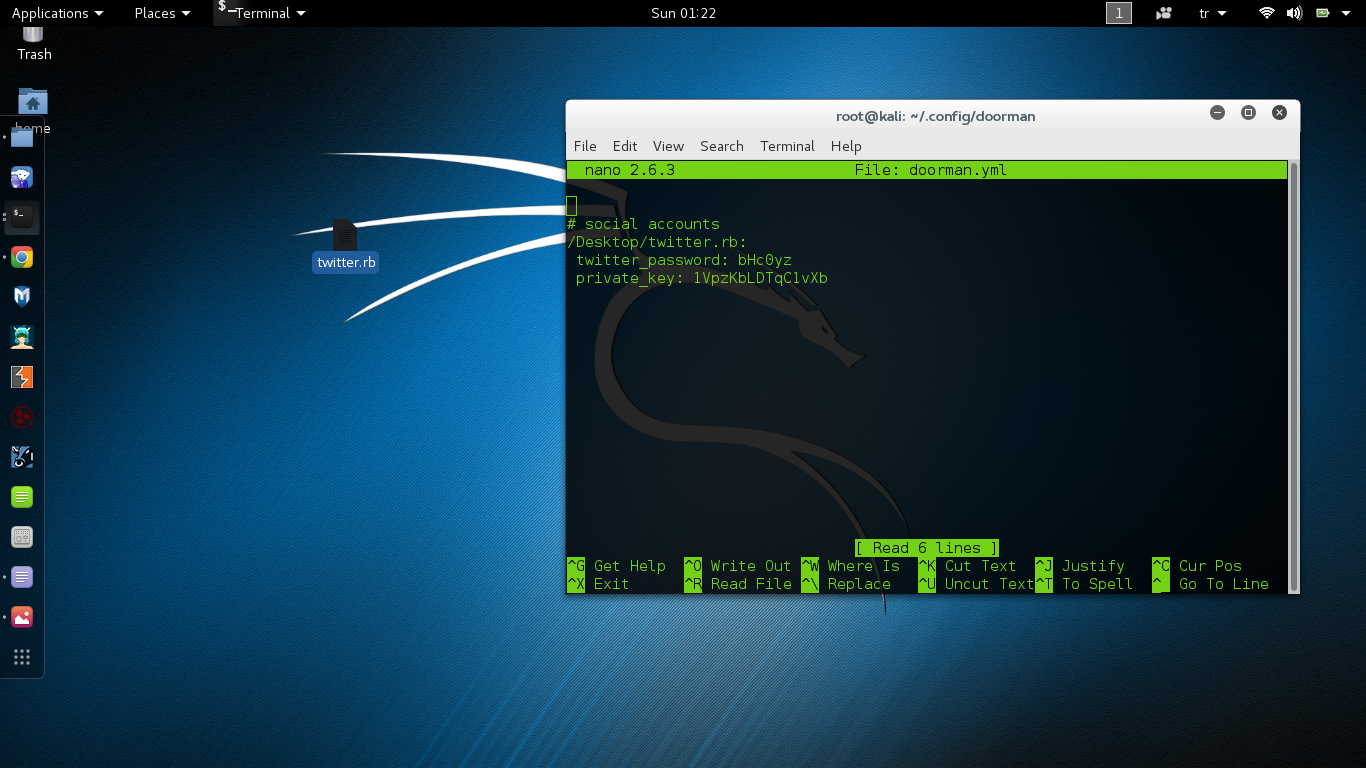
Task: Open the Terminal icon in the dock
Action: click(22, 217)
